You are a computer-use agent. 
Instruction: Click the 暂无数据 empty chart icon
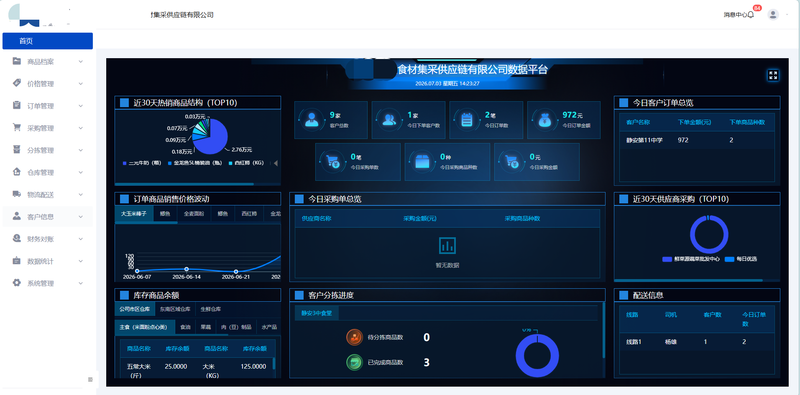447,245
